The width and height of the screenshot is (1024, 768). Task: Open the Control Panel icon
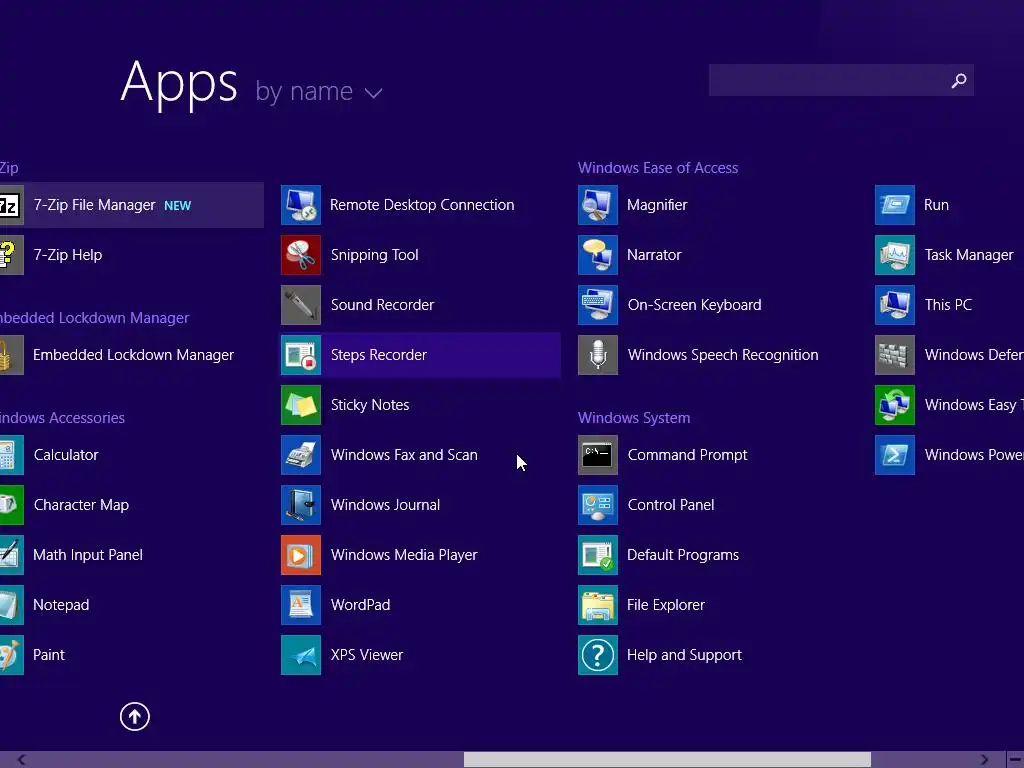(x=598, y=505)
